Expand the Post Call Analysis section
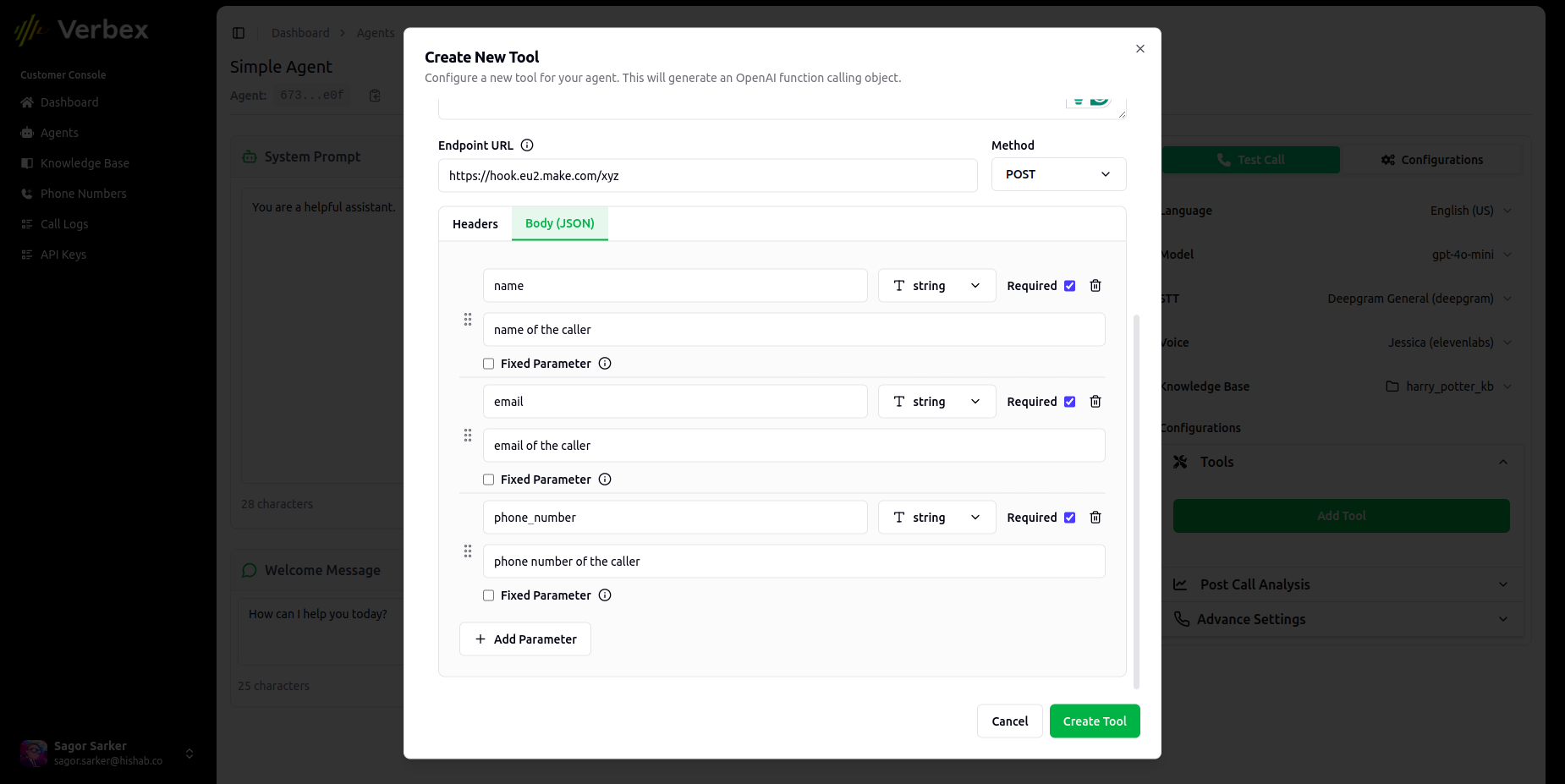This screenshot has height=784, width=1565. tap(1343, 584)
